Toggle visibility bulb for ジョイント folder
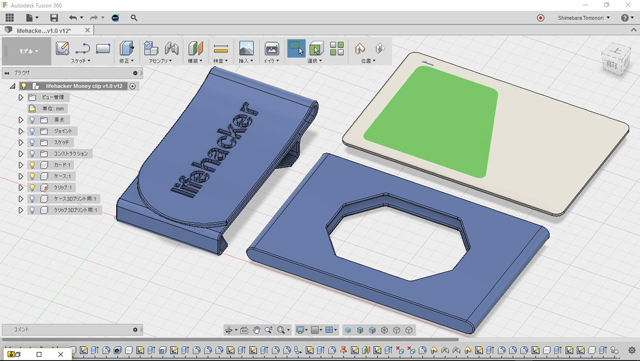The image size is (640, 361). point(32,131)
